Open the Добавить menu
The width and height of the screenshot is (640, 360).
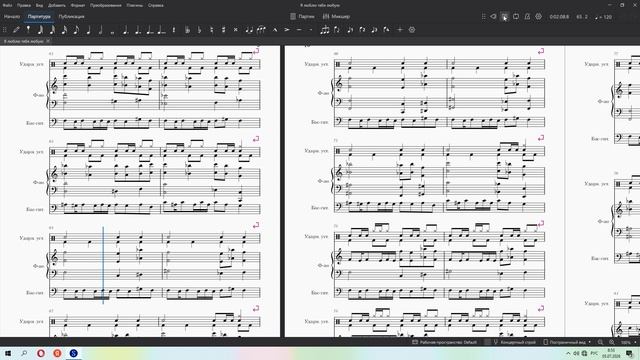pos(57,5)
